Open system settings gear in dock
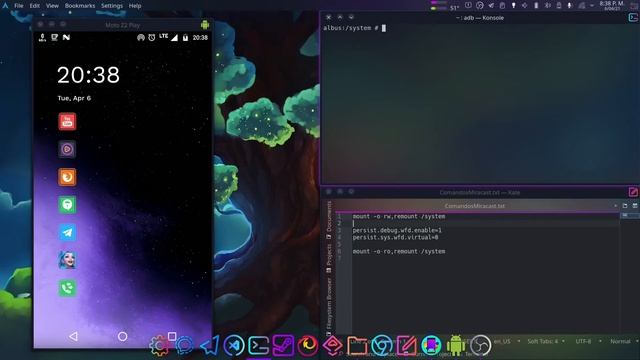This screenshot has height=360, width=640. [x=159, y=346]
